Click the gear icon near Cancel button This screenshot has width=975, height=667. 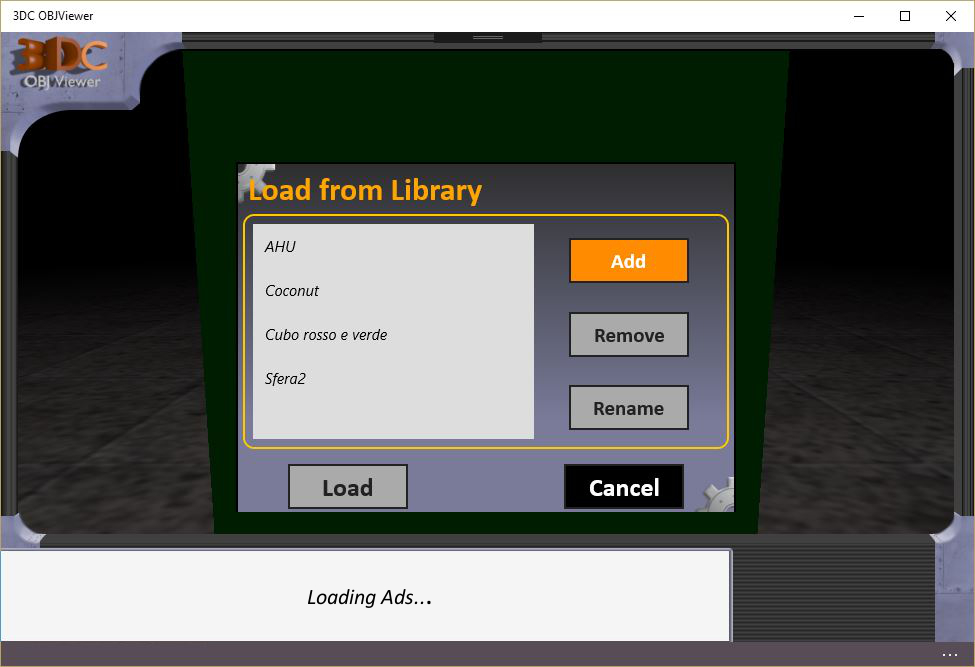click(x=717, y=494)
